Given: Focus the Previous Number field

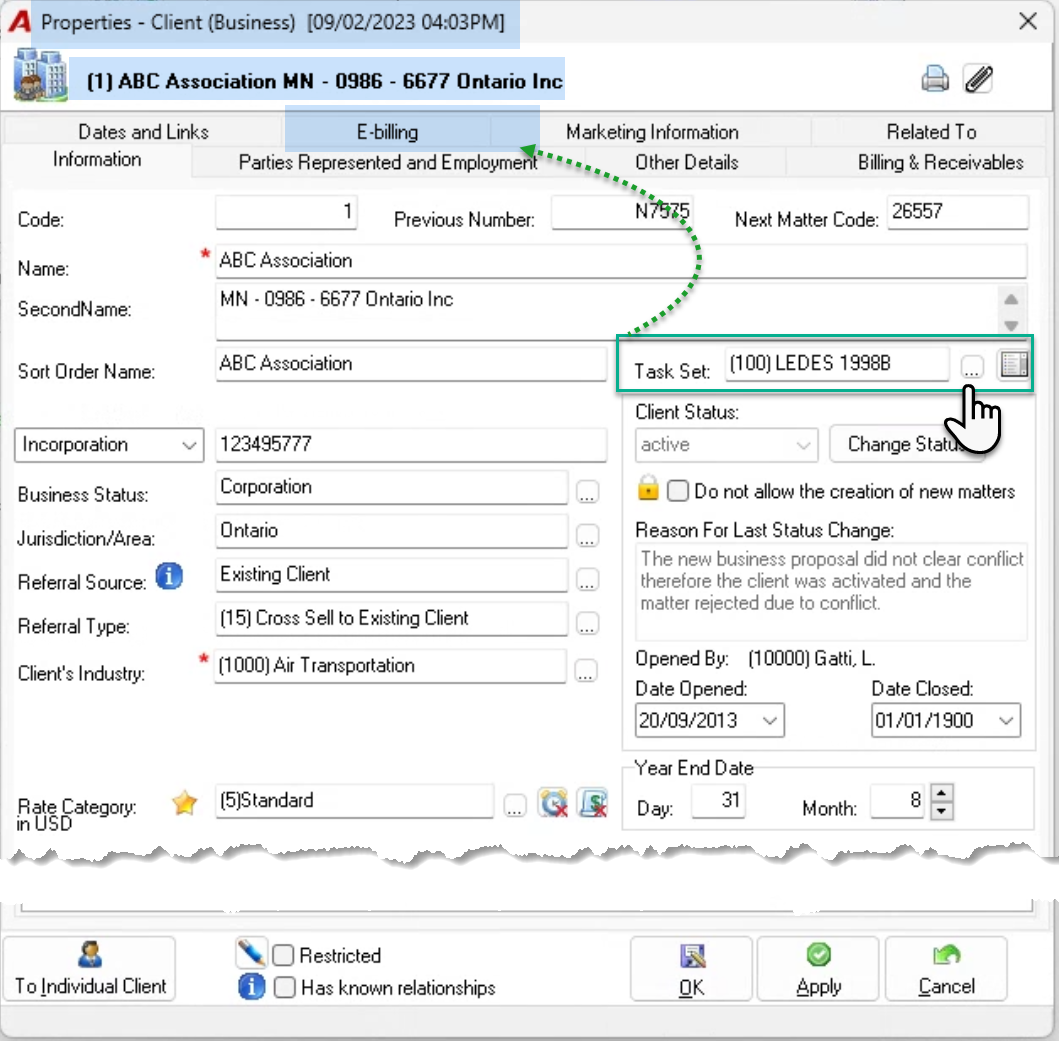Looking at the screenshot, I should [x=622, y=212].
